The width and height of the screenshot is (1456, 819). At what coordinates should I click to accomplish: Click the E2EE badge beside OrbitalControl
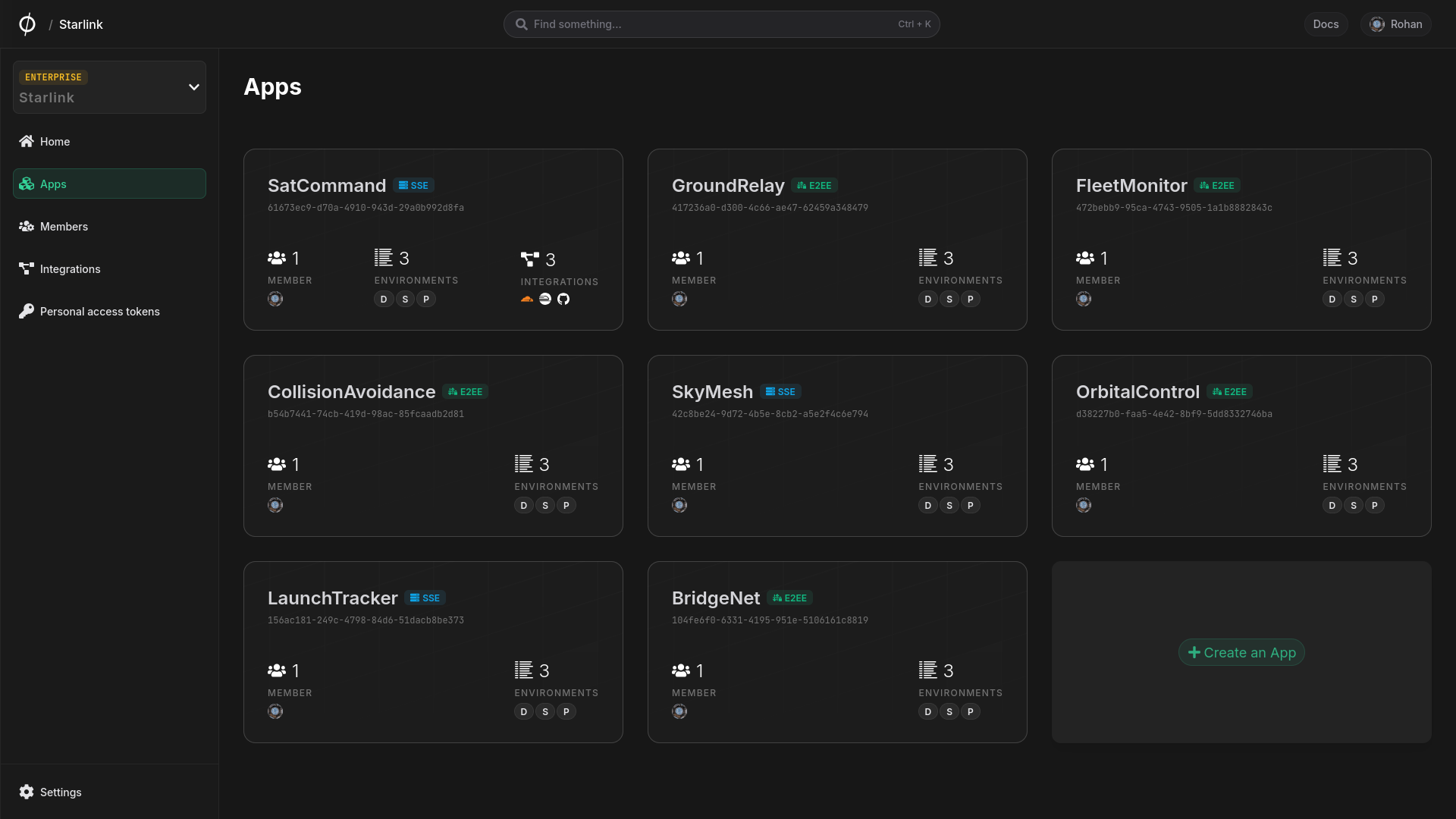tap(1228, 392)
